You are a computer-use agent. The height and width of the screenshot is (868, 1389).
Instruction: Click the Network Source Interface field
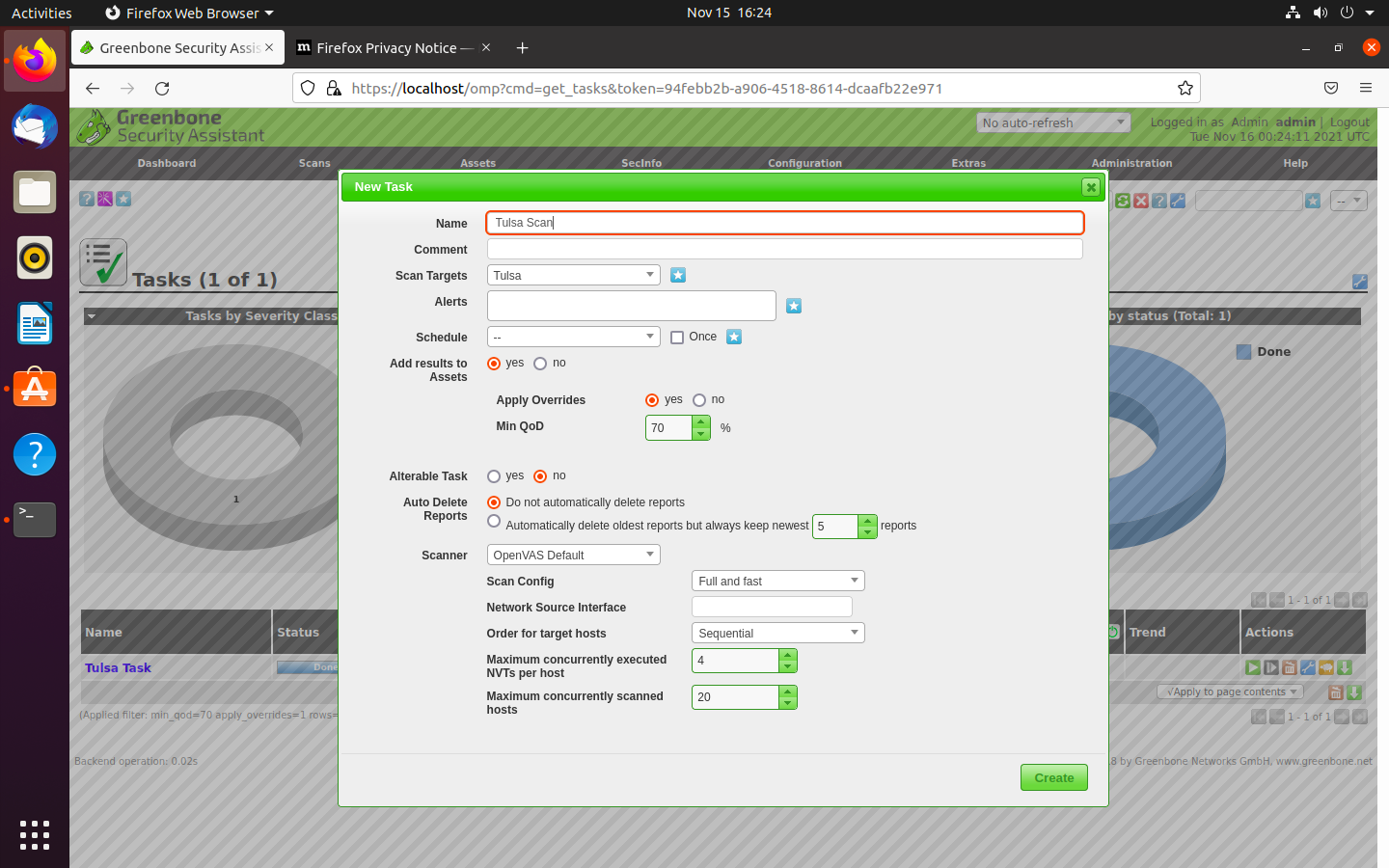772,607
